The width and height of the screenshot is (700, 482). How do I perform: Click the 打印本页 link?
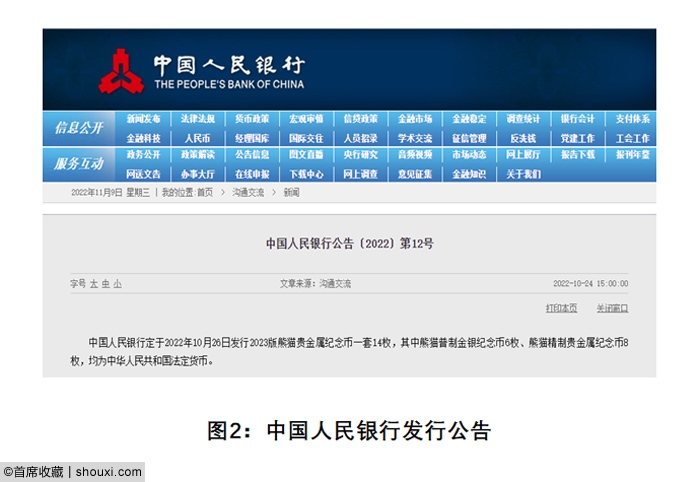coord(561,308)
